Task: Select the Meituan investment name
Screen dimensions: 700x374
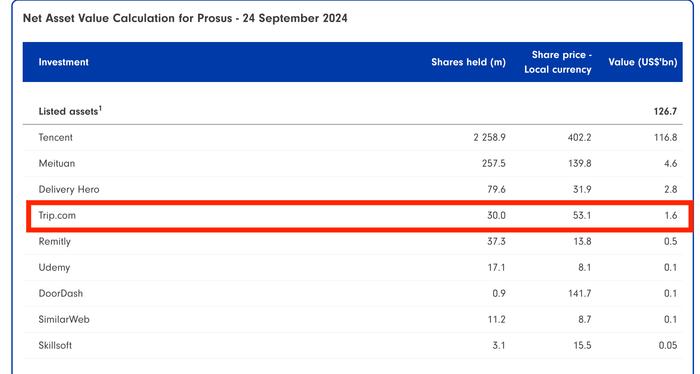Action: click(57, 163)
